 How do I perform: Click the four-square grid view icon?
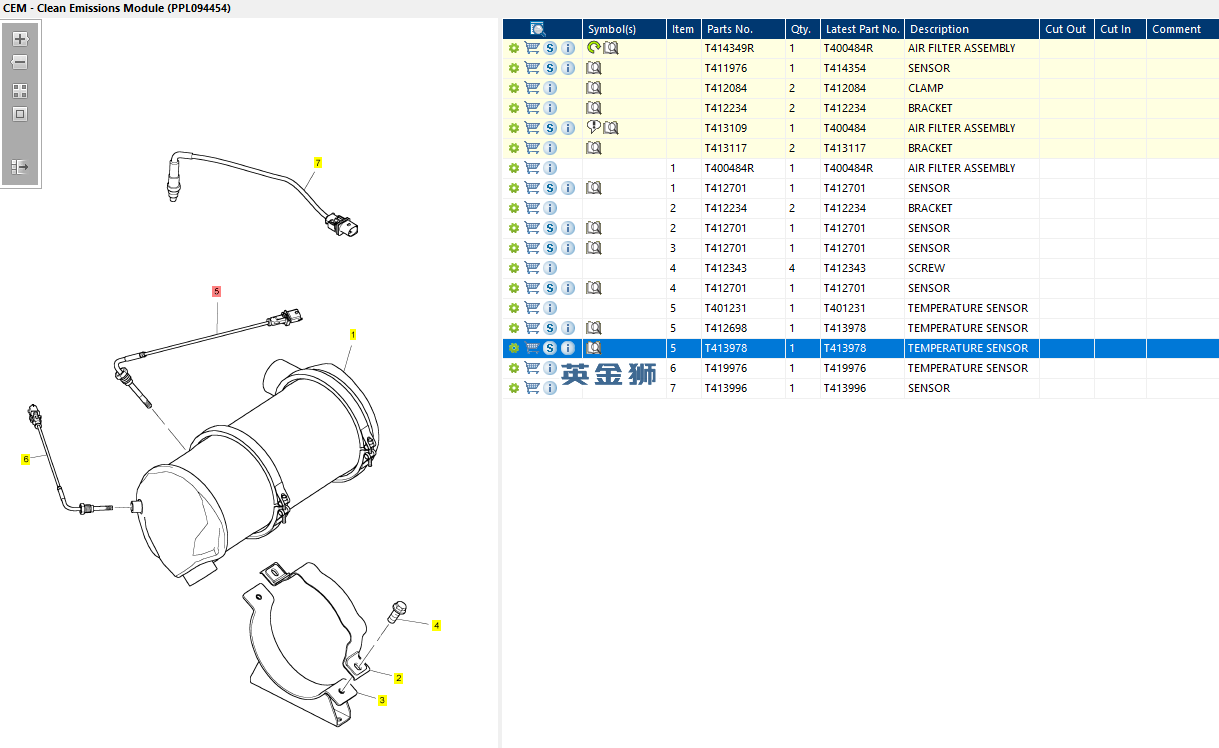20,91
